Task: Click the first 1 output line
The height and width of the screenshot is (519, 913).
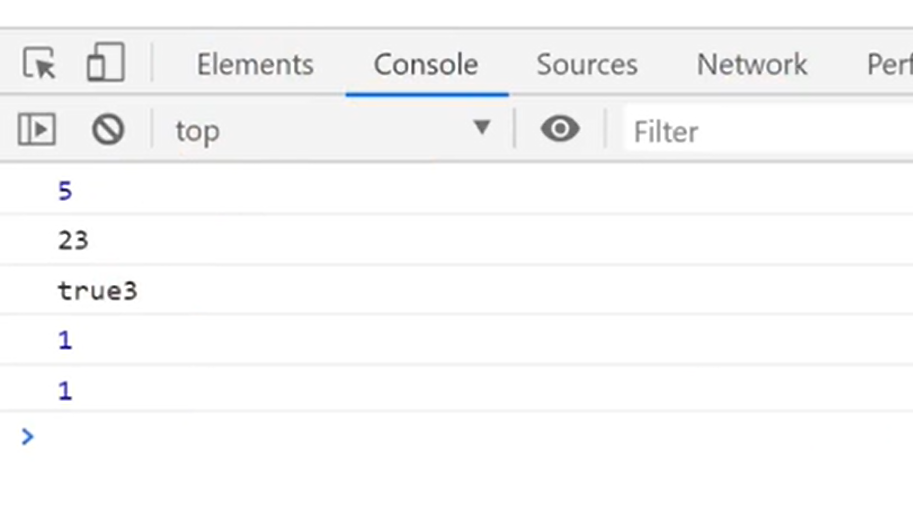Action: [65, 341]
